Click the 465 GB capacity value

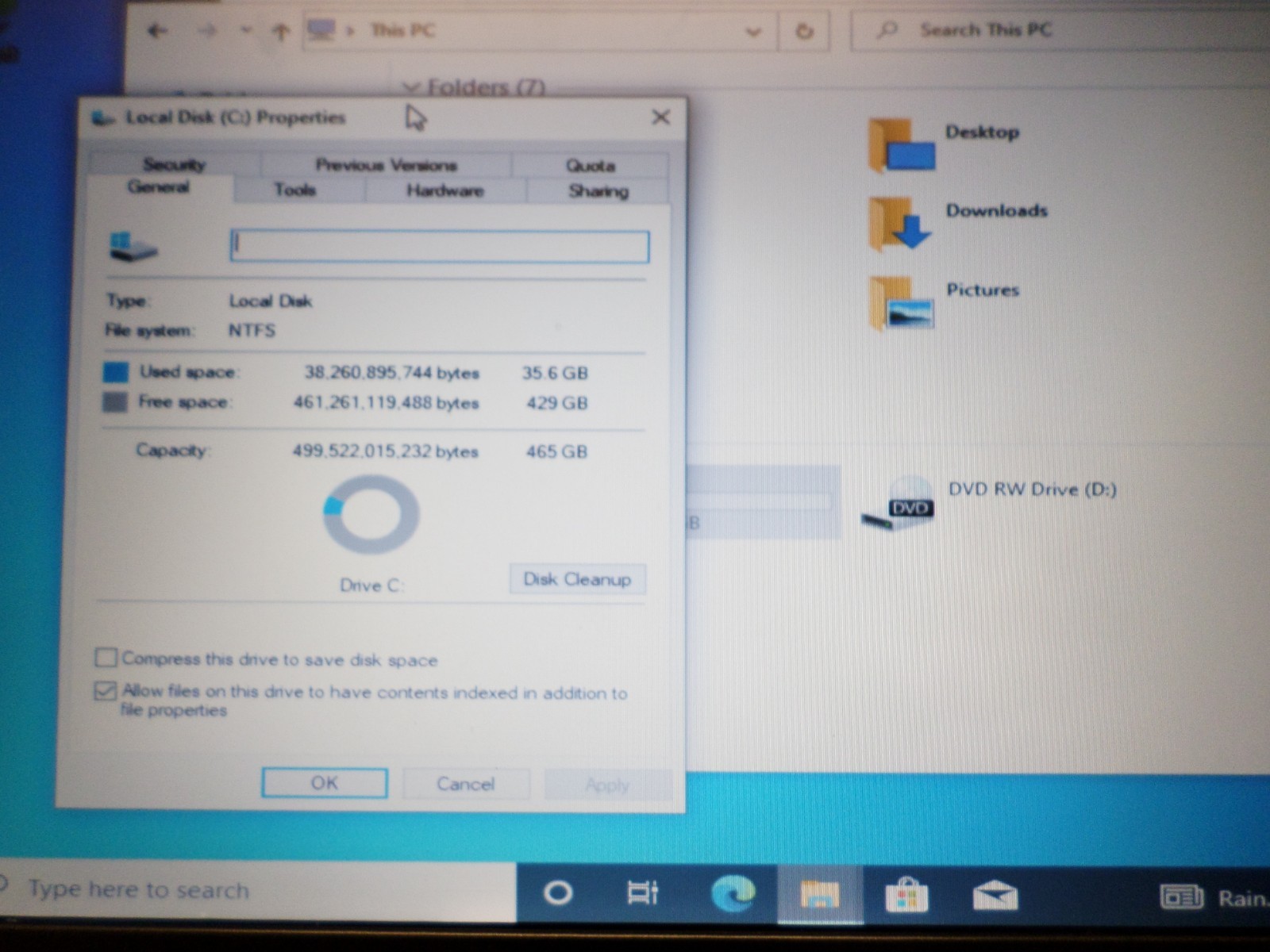coord(556,451)
